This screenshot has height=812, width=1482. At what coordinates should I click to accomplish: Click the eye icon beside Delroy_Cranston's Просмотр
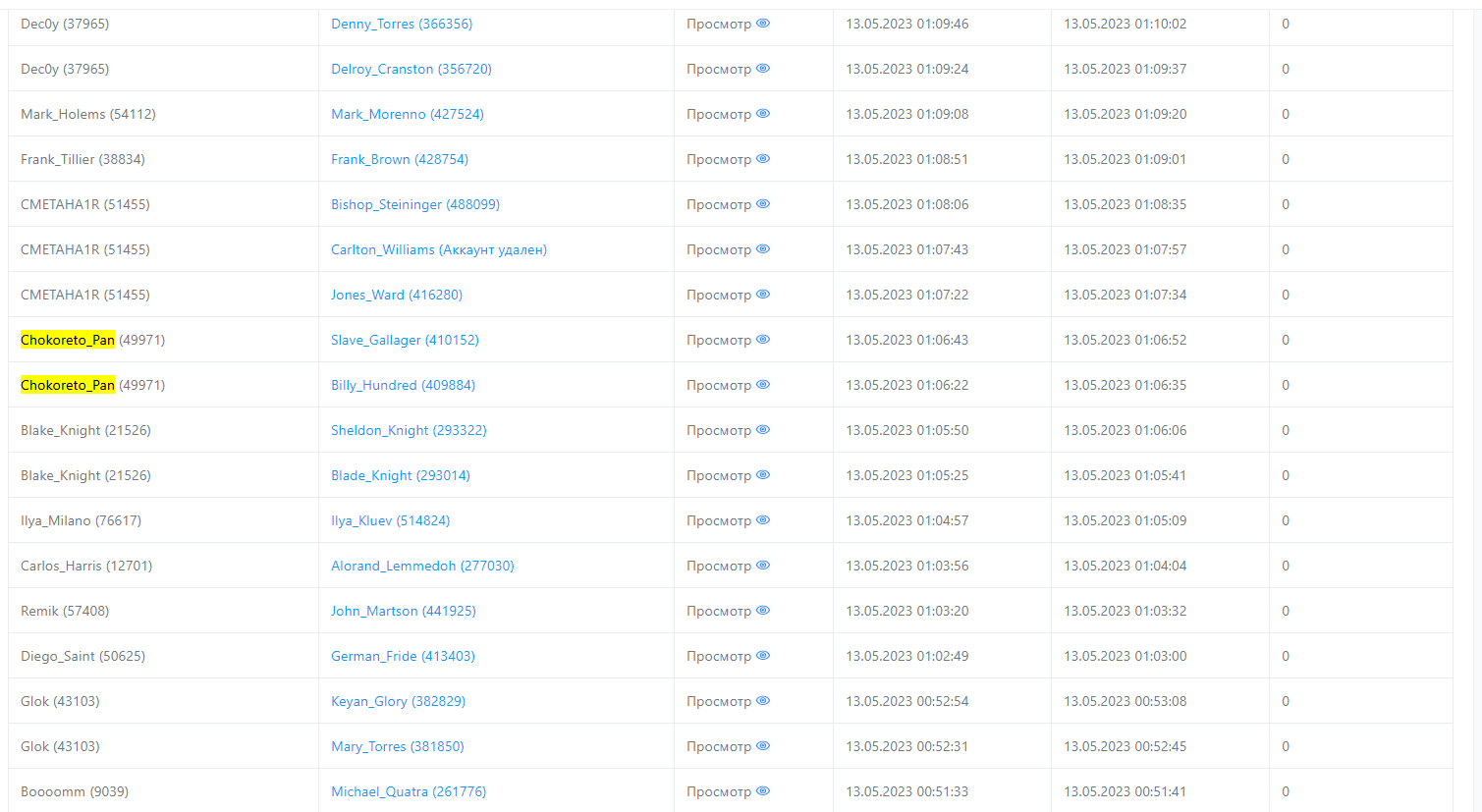[x=763, y=69]
